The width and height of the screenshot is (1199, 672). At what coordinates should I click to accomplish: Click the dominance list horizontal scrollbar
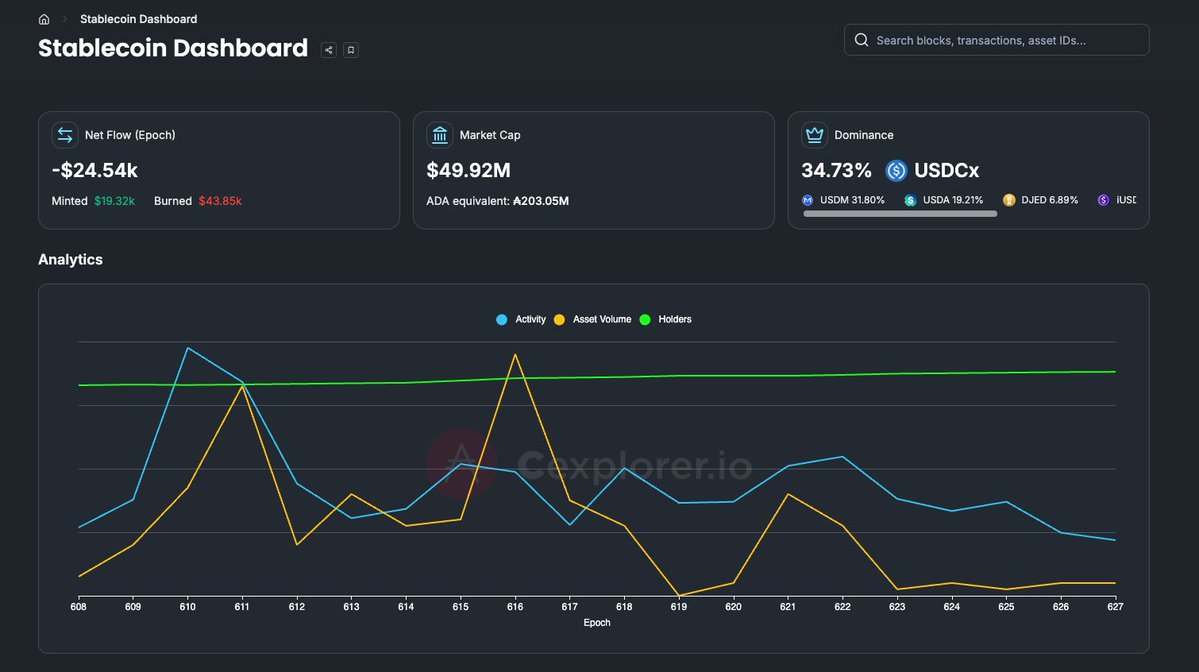(x=900, y=214)
